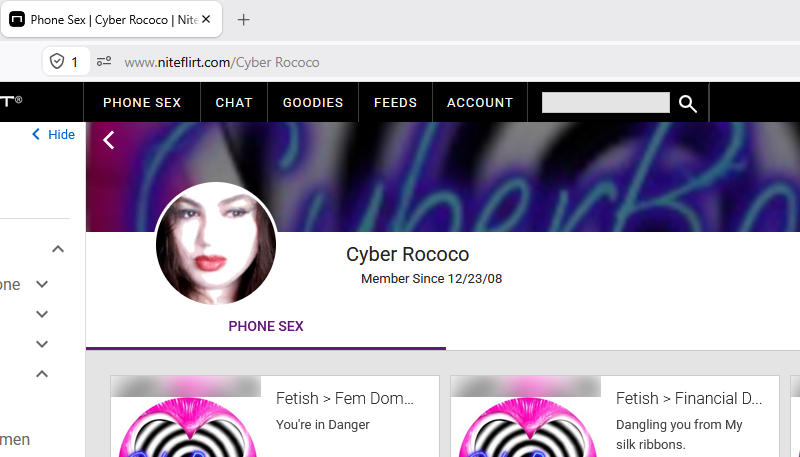Expand the third sidebar chevron down

[42, 314]
